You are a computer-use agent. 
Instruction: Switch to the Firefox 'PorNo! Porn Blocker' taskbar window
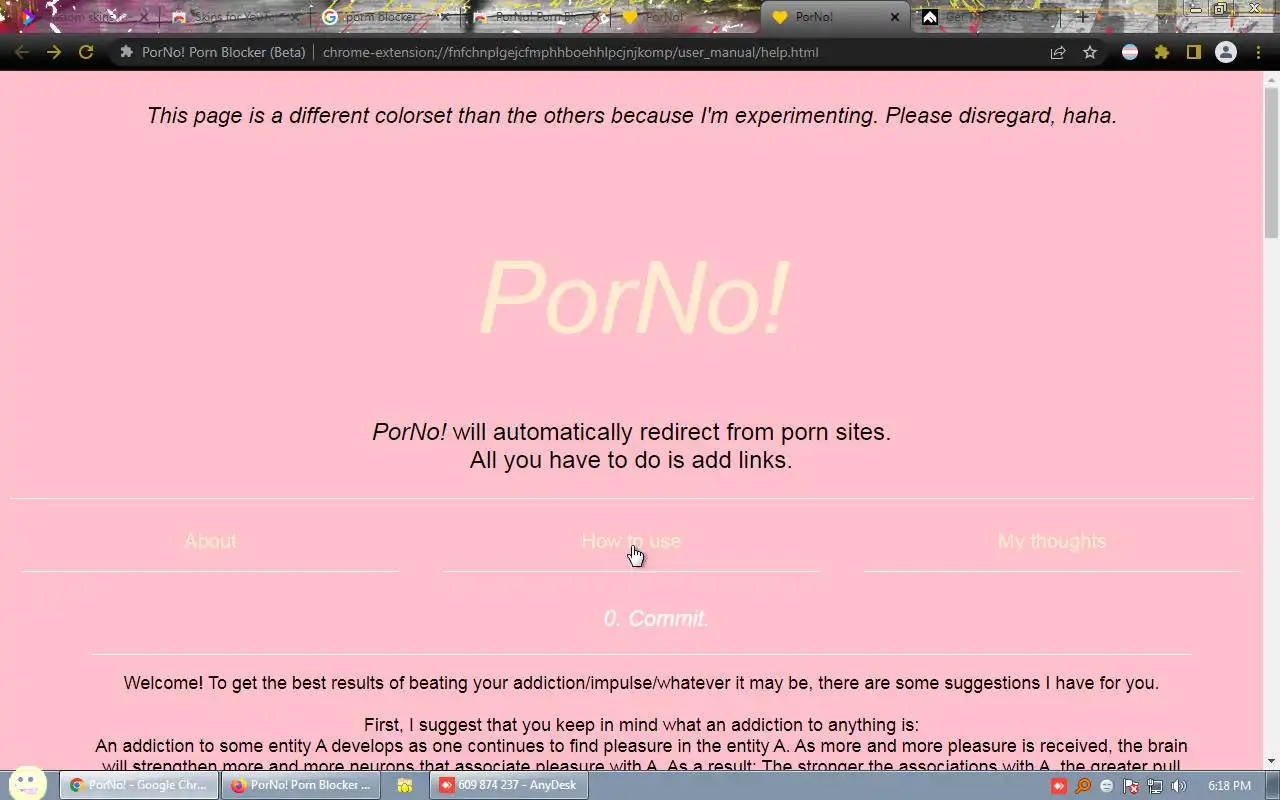pyautogui.click(x=301, y=785)
